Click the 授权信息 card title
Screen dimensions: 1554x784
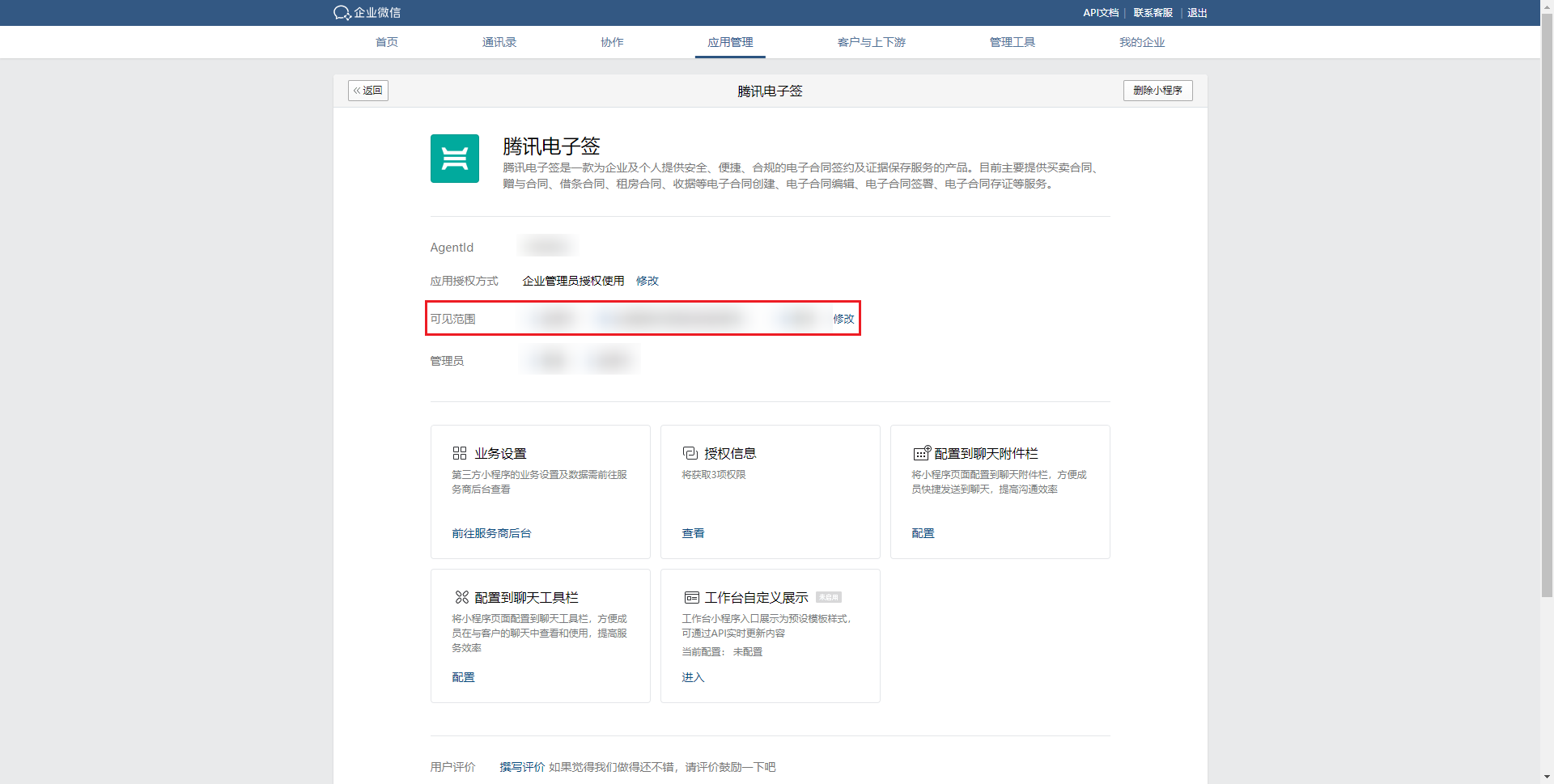pyautogui.click(x=730, y=453)
